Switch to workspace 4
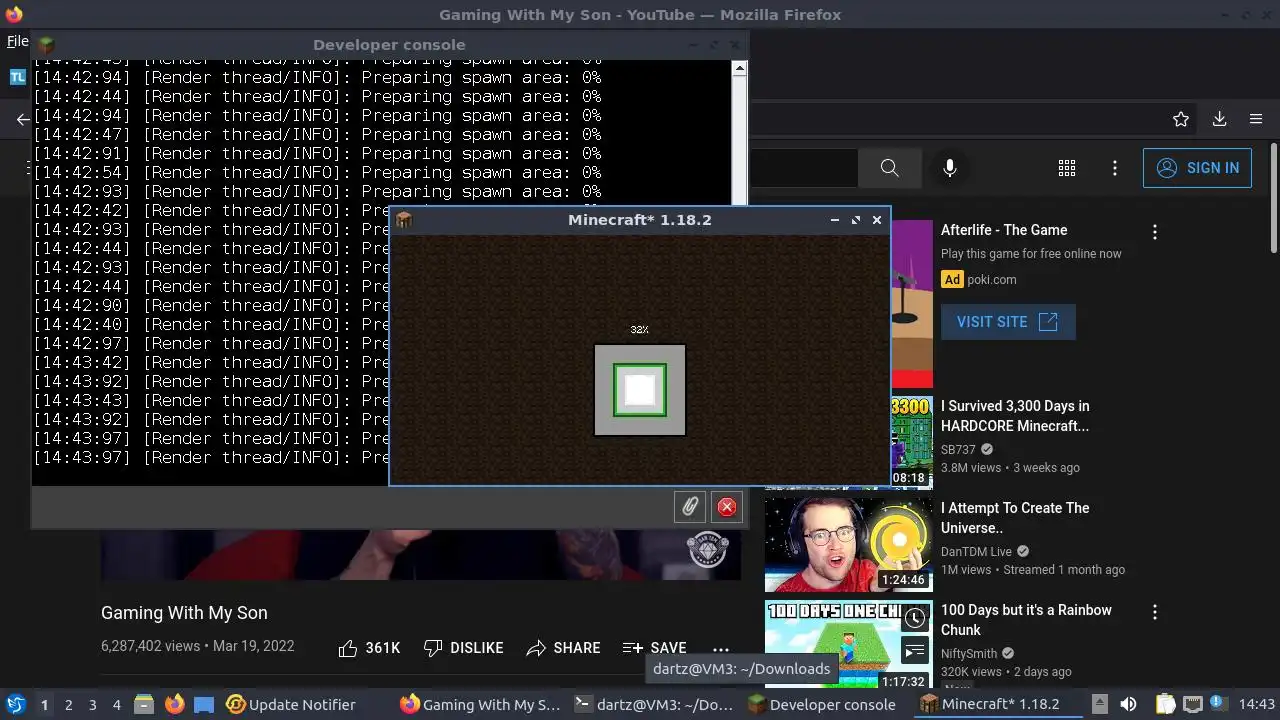The height and width of the screenshot is (720, 1280). point(116,704)
